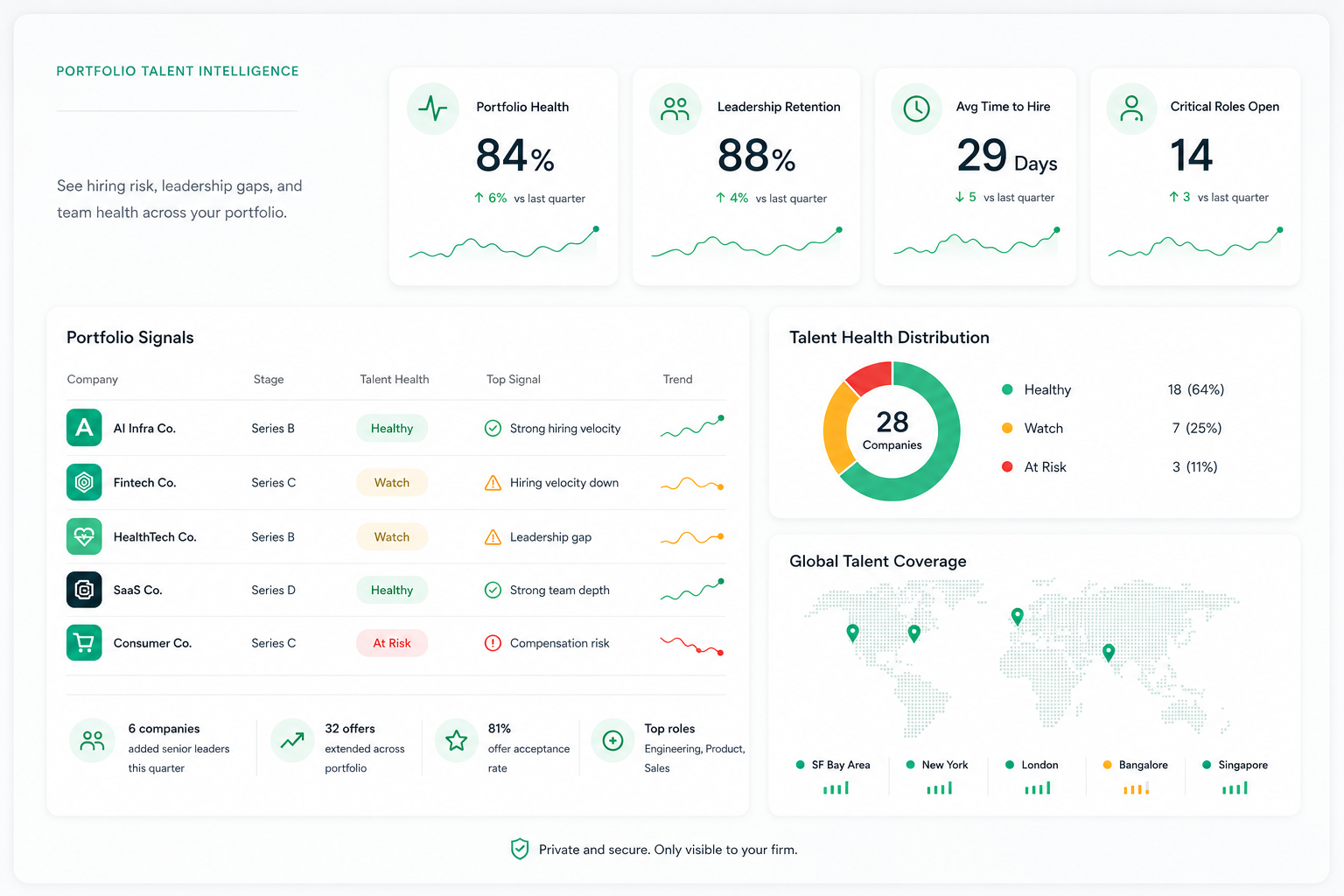1344x896 pixels.
Task: Click the Portfolio Signals heading
Action: (130, 338)
